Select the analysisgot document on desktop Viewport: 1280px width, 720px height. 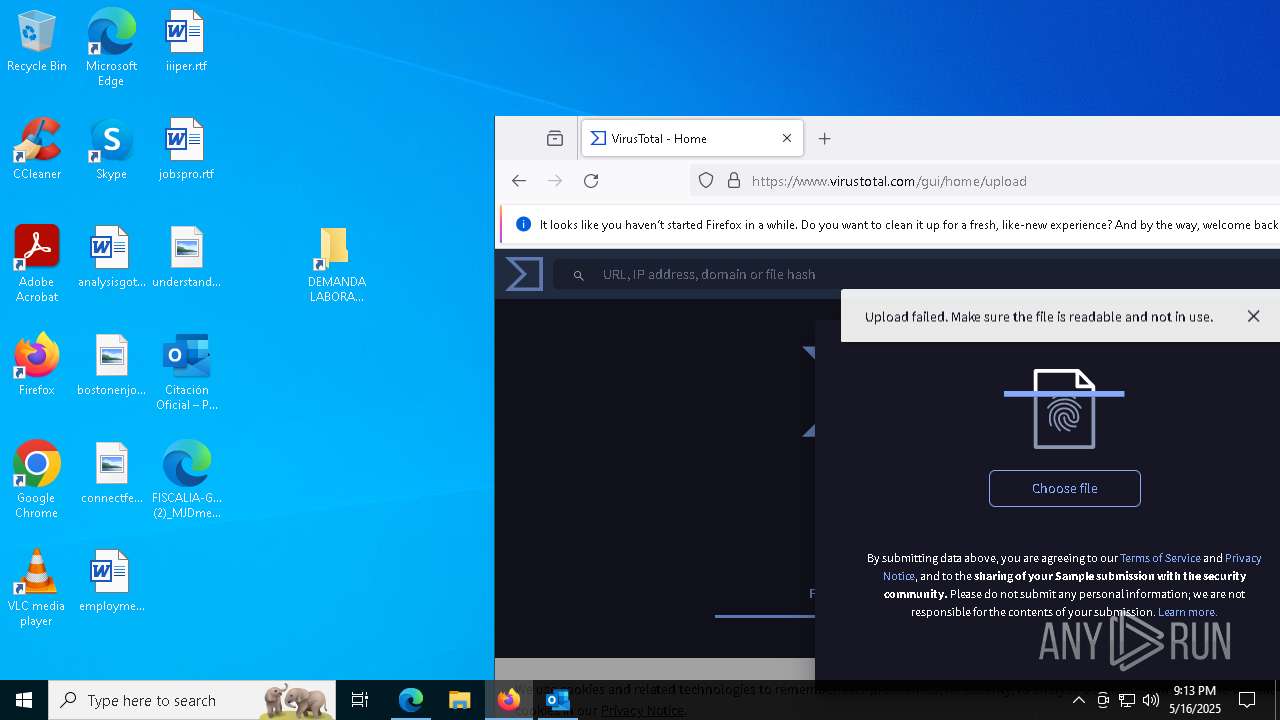[x=111, y=258]
